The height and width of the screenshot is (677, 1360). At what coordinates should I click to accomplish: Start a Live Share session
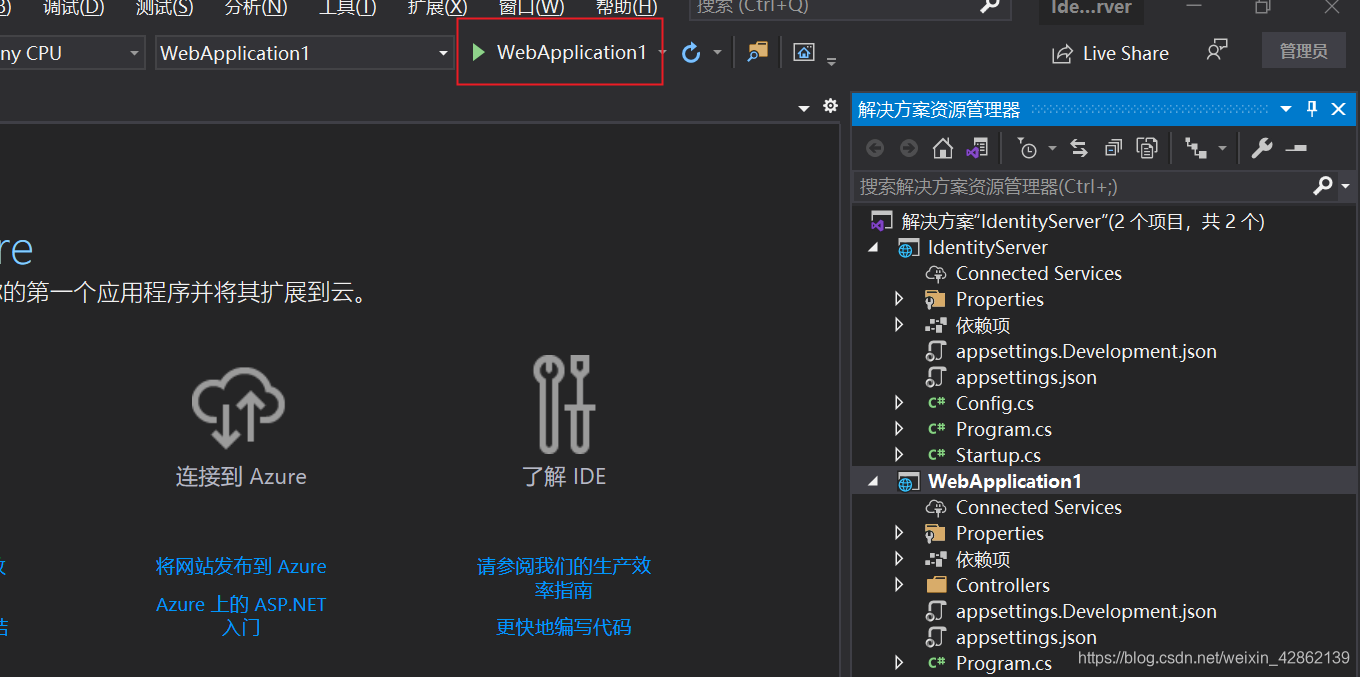point(1110,54)
